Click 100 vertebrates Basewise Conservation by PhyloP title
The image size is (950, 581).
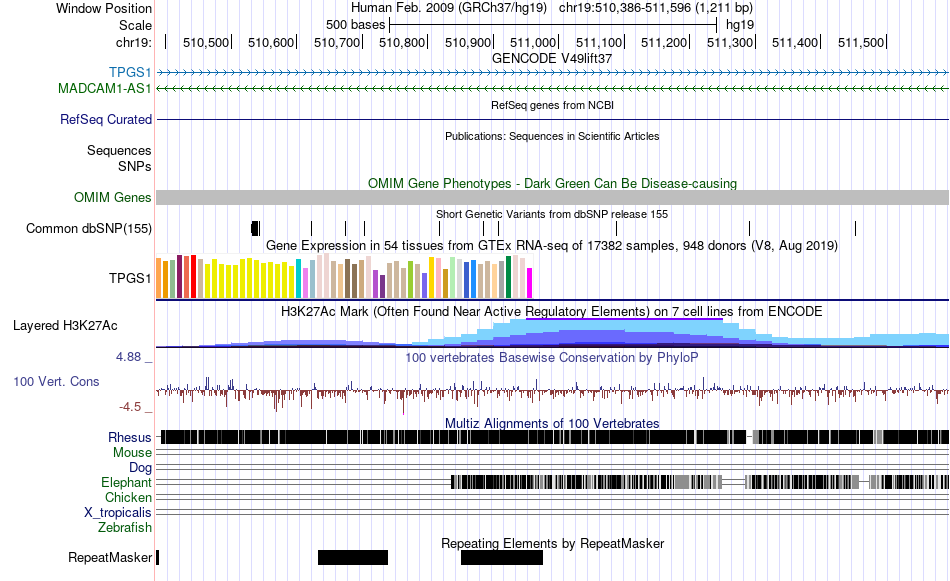tap(552, 357)
